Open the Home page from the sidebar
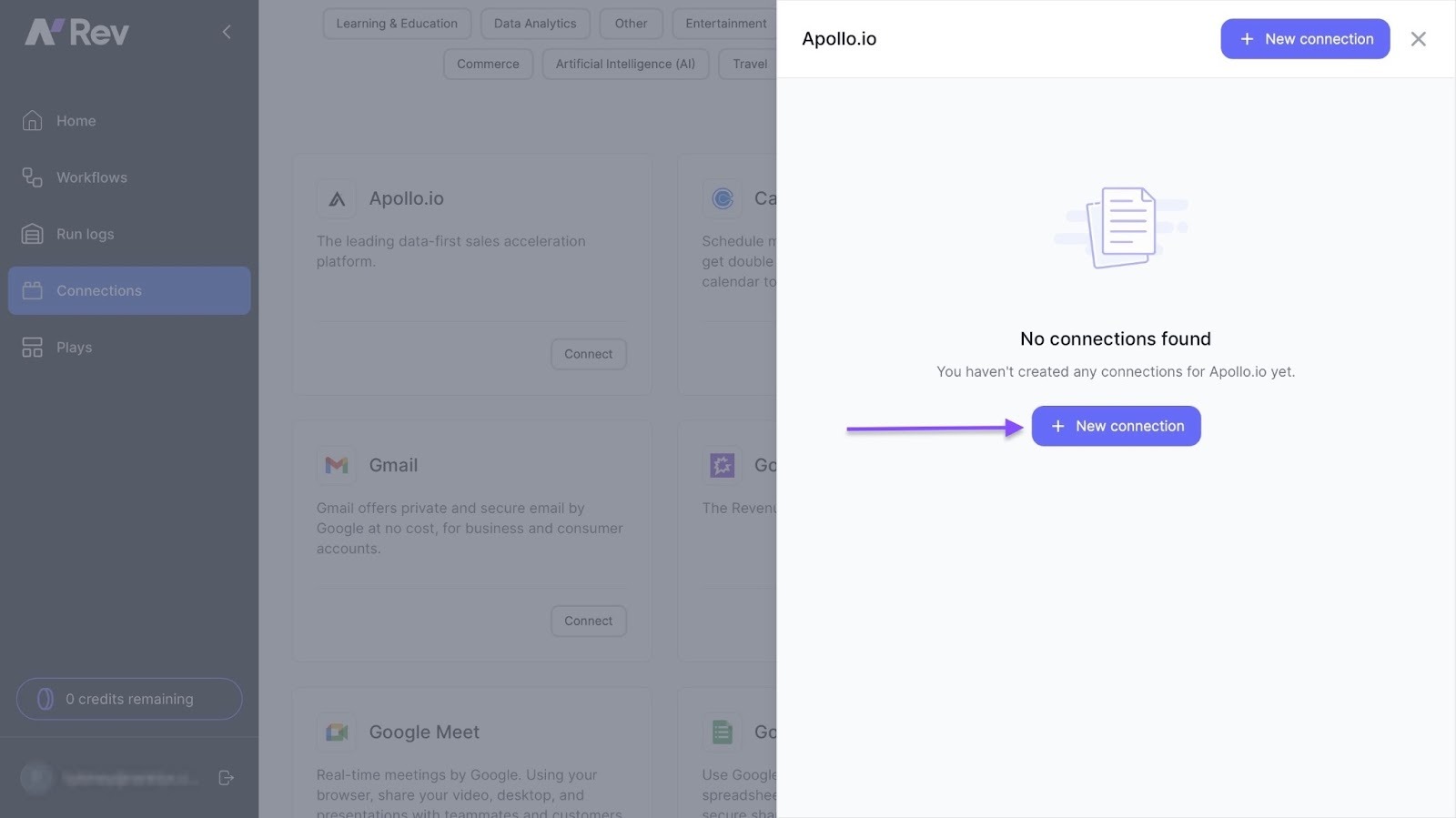Image resolution: width=1456 pixels, height=818 pixels. tap(129, 121)
